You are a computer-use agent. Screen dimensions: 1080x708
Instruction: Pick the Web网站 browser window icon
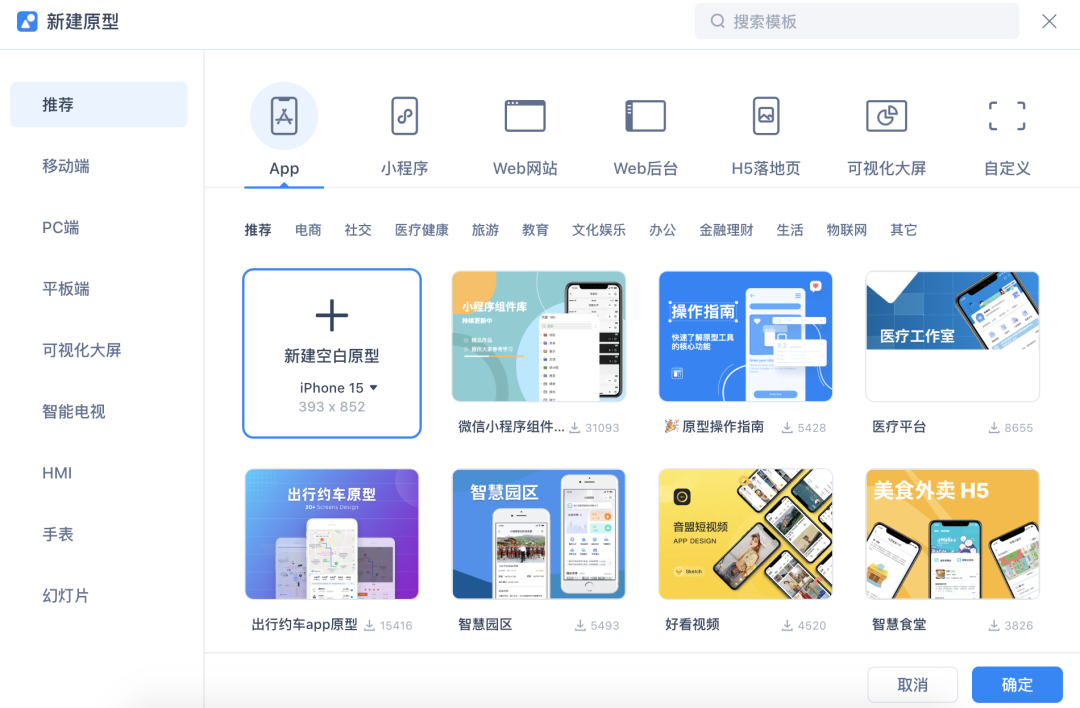pos(525,116)
